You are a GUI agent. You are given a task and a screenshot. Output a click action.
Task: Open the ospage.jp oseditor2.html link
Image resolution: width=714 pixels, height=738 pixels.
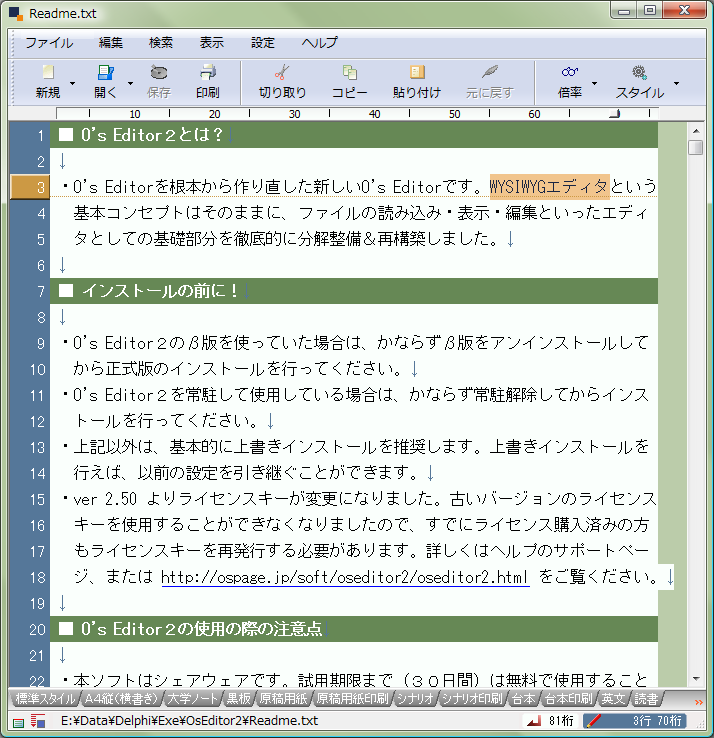345,577
